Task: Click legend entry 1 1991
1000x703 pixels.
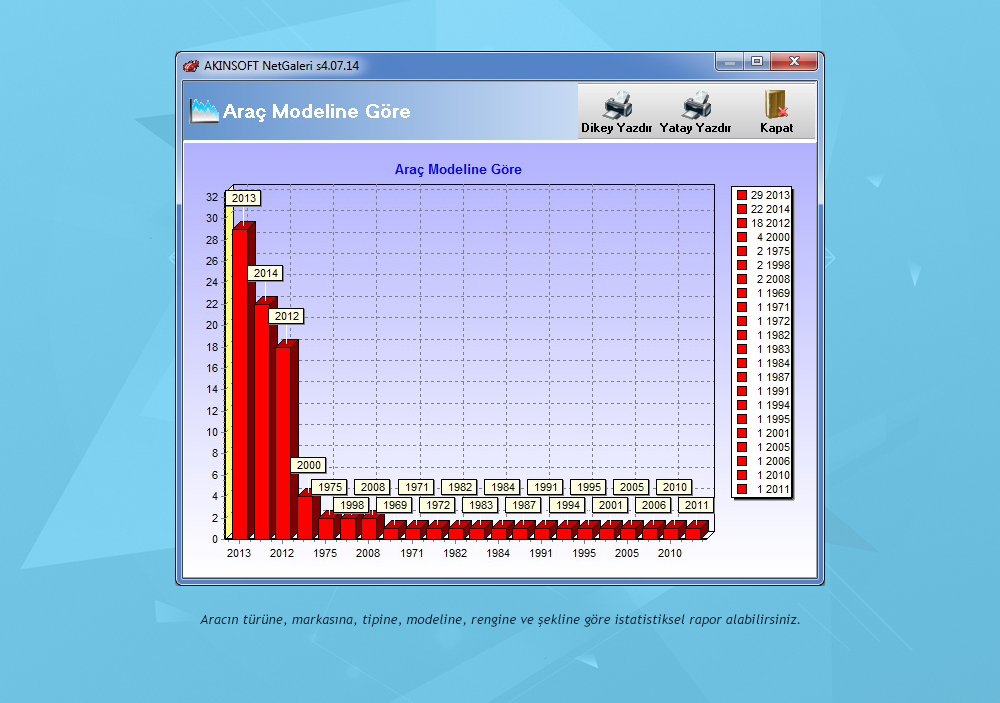Action: point(763,391)
